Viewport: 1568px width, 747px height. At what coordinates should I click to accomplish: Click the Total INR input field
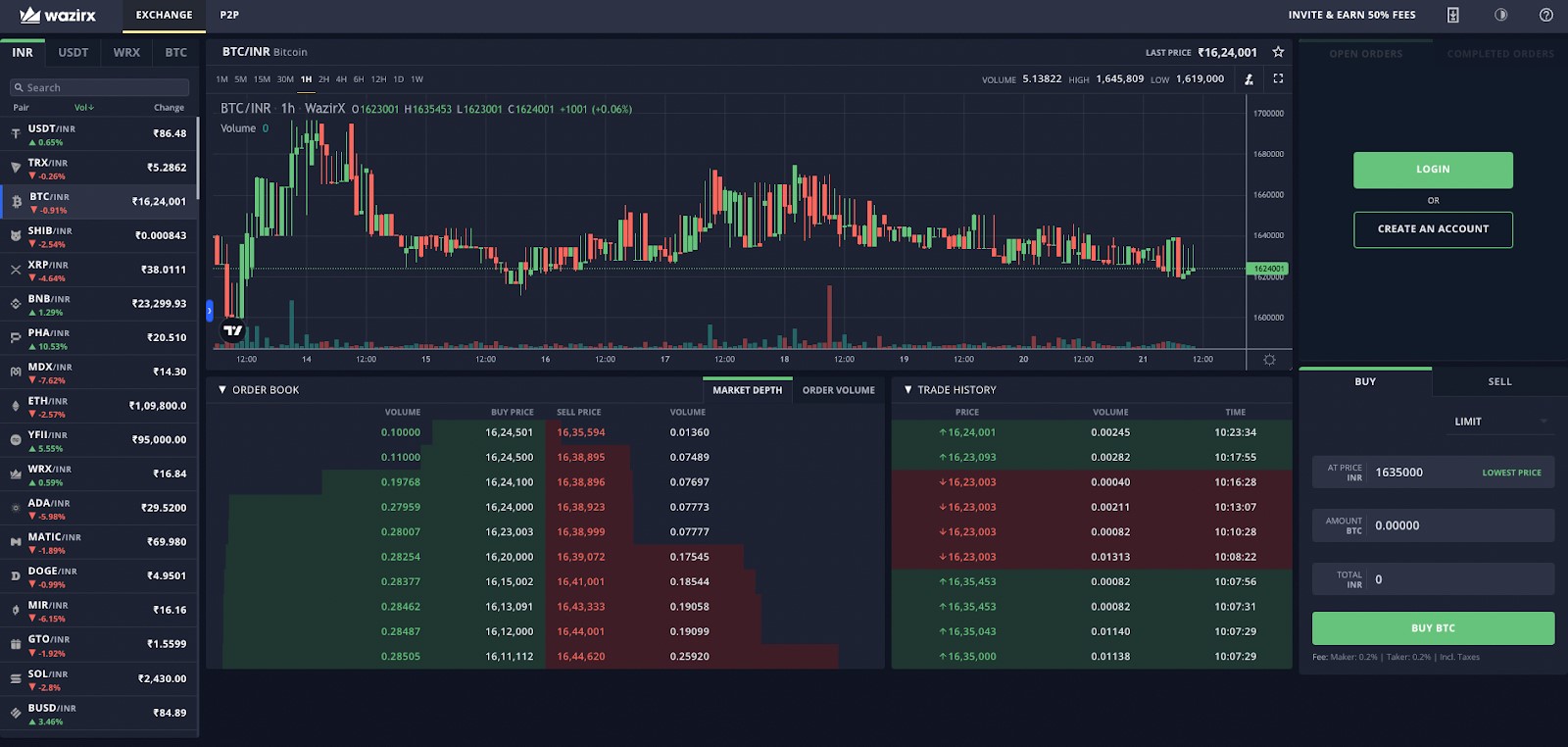[1433, 579]
